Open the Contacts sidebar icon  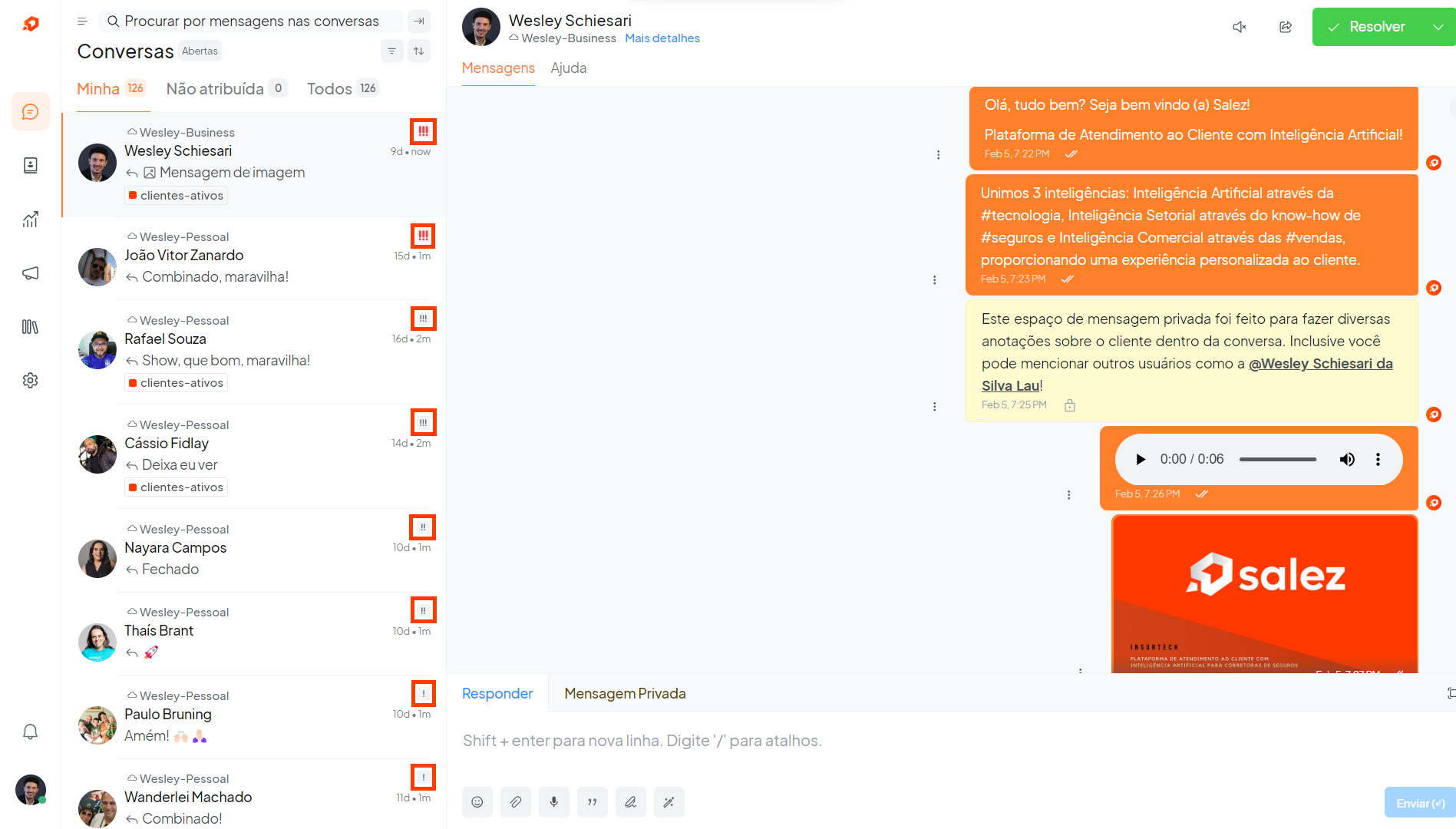tap(31, 165)
